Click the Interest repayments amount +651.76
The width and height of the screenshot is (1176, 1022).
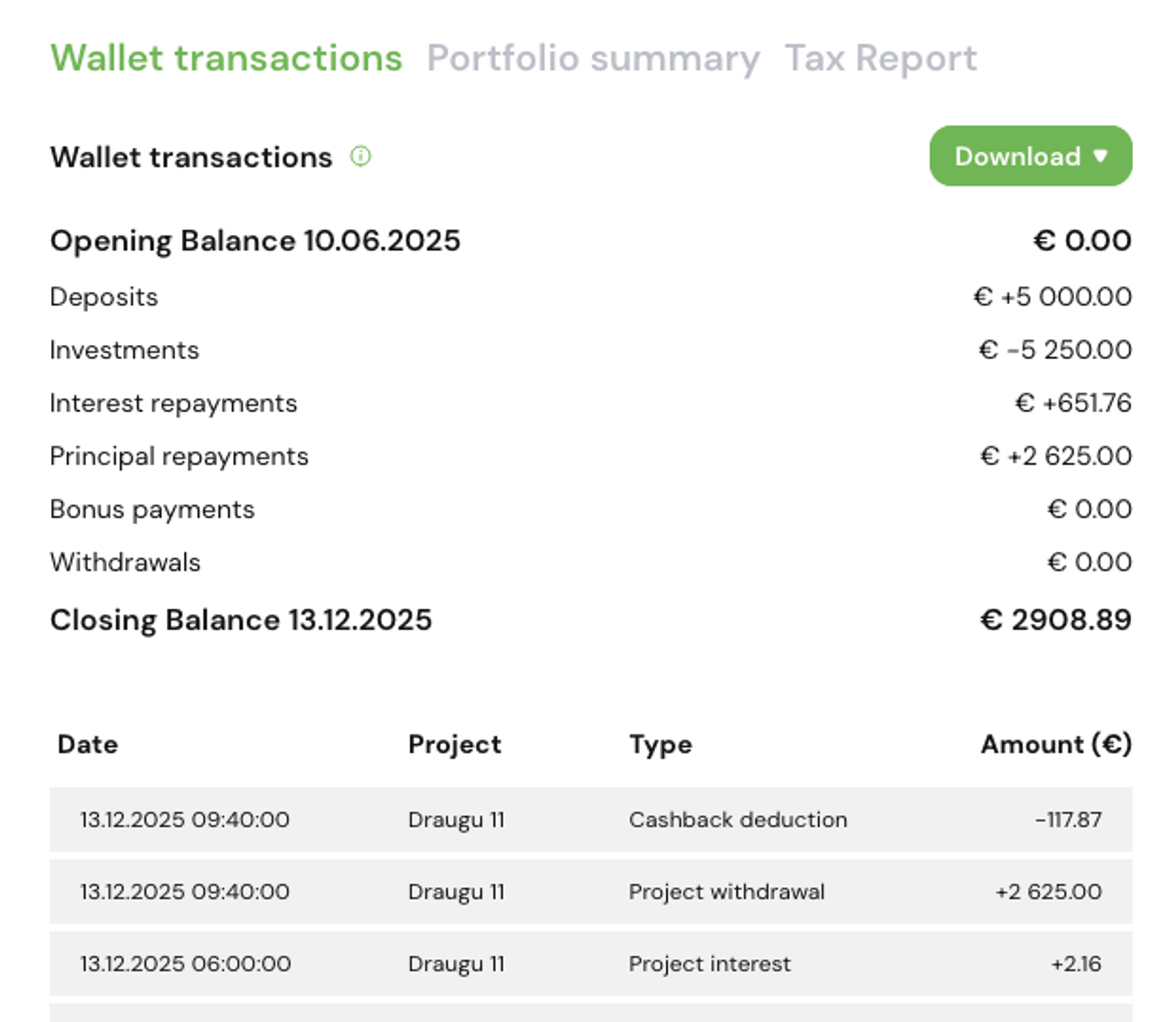tap(1073, 403)
